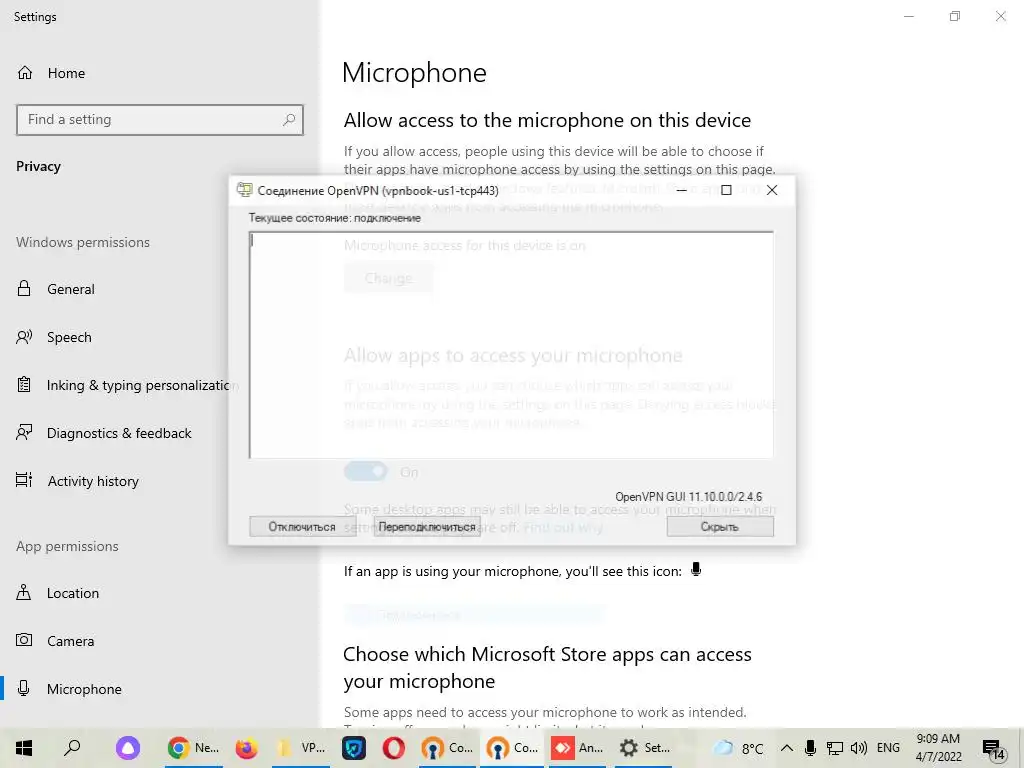Open the Windows Start menu
This screenshot has width=1024, height=768.
coord(24,748)
